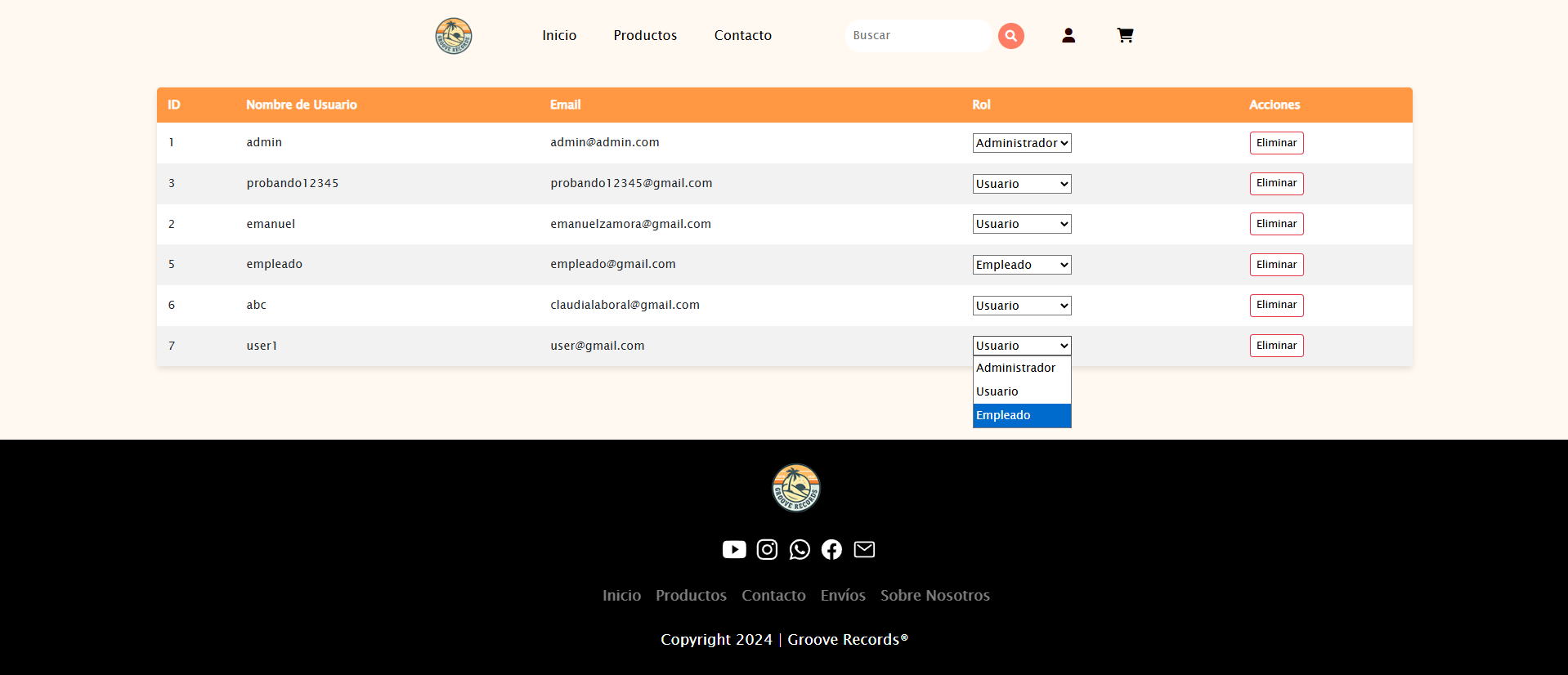Click the Copyright 2024 Groove Records text
This screenshot has height=675, width=1568.
784,640
